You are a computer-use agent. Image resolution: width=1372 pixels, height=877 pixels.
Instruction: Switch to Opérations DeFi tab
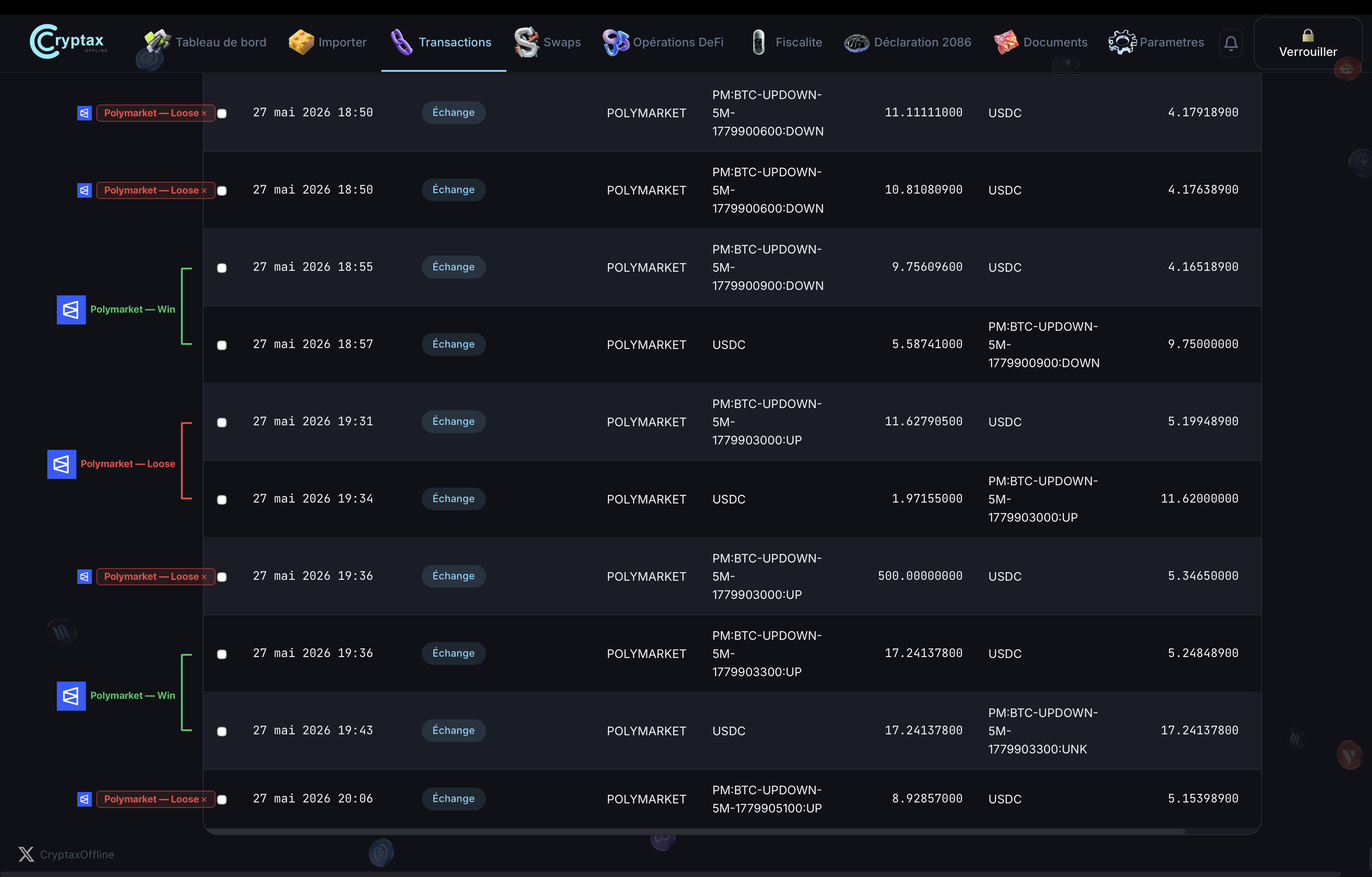[663, 42]
